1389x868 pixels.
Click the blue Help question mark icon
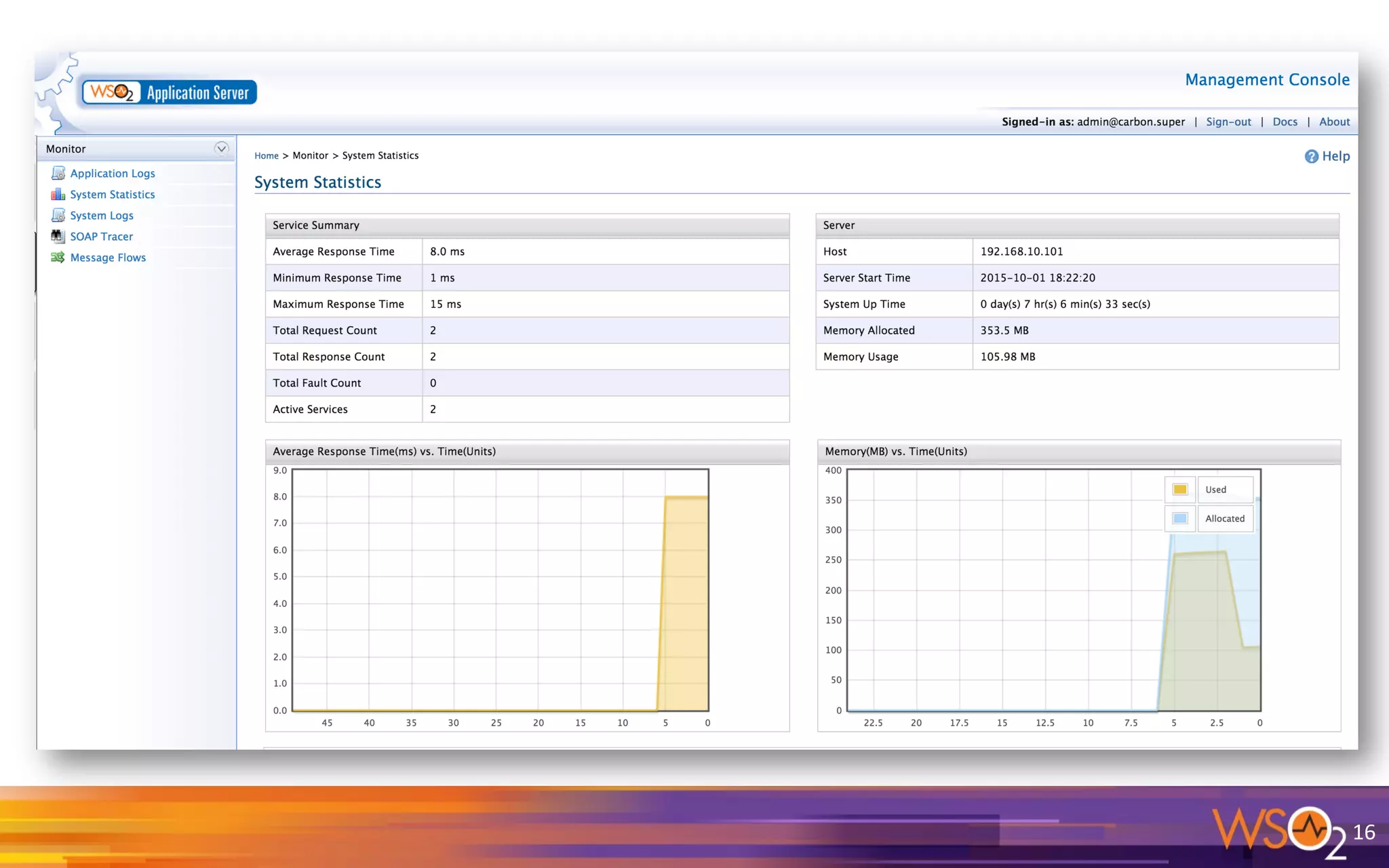pos(1311,157)
